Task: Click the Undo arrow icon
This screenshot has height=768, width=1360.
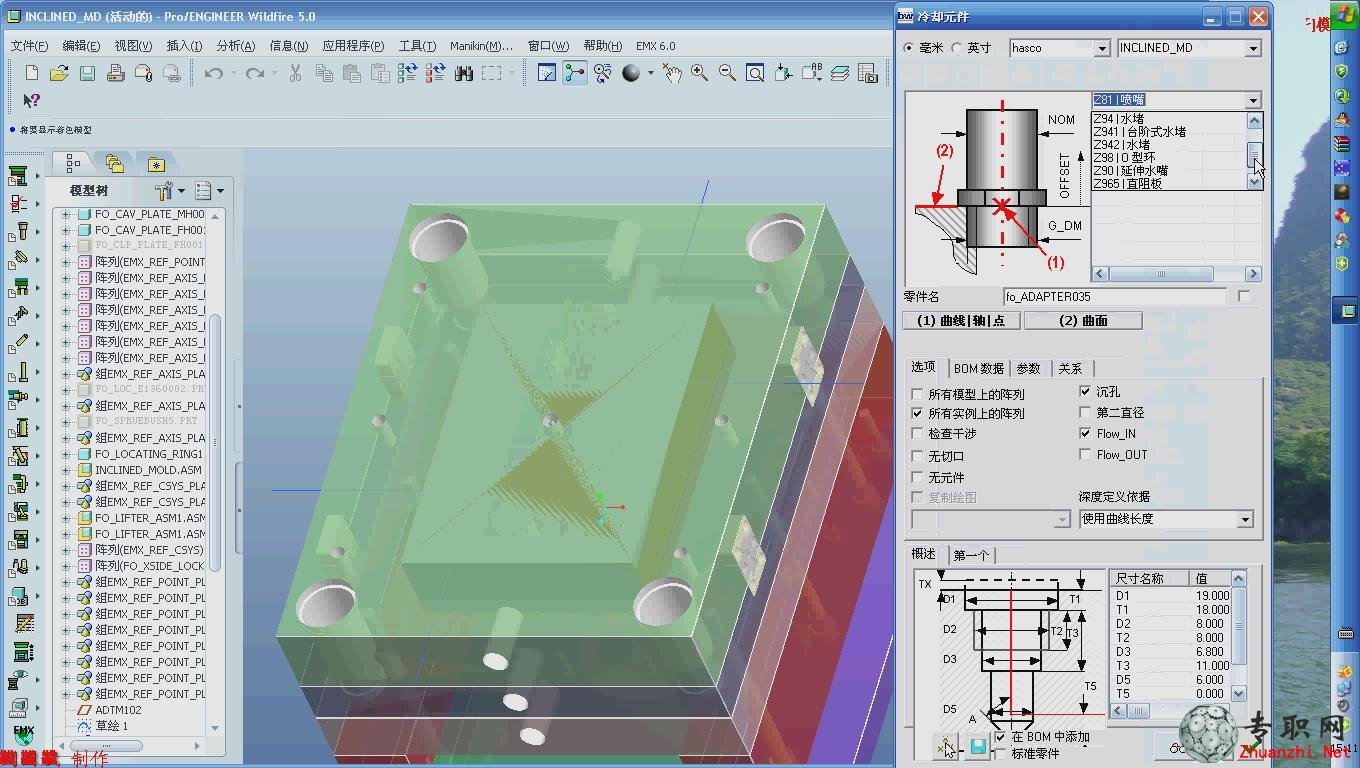Action: [x=213, y=73]
